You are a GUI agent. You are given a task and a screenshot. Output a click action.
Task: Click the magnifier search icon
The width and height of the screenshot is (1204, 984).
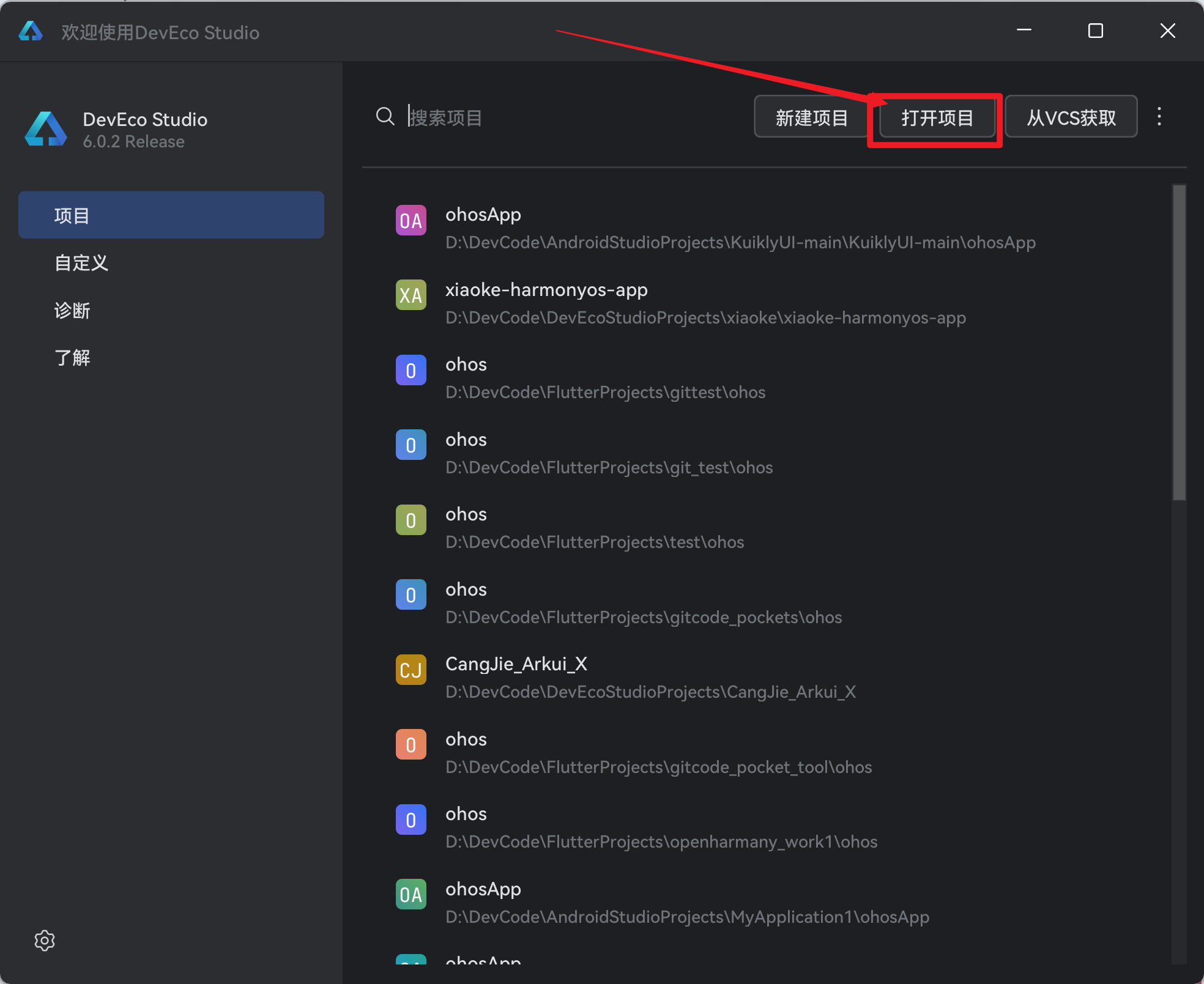[x=385, y=116]
